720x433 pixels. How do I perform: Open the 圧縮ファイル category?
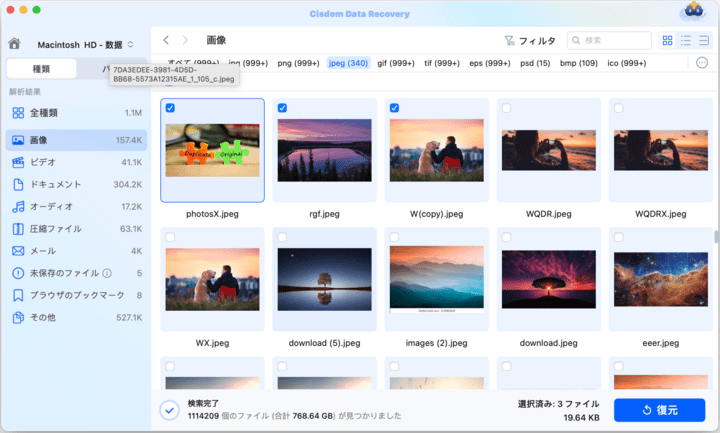point(76,229)
